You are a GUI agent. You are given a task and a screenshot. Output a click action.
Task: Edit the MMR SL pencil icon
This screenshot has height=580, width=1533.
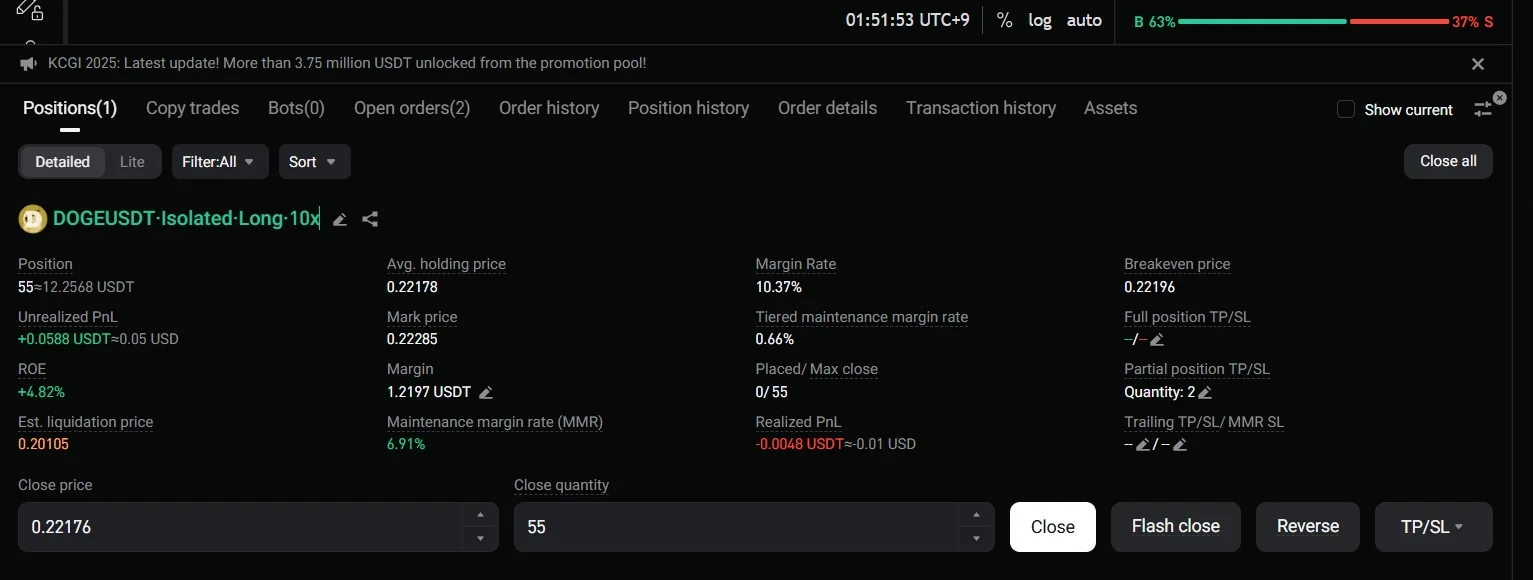1180,445
